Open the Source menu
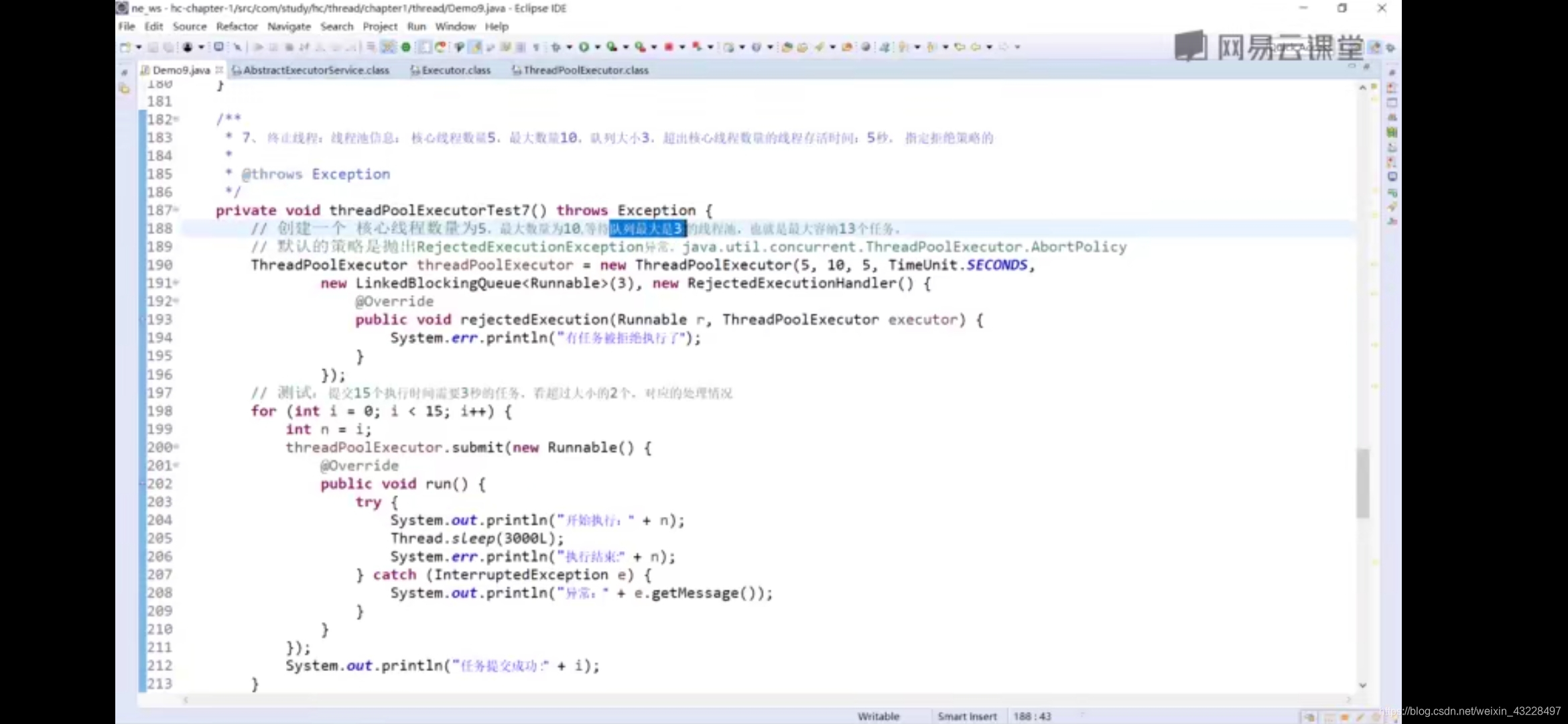 [x=190, y=26]
